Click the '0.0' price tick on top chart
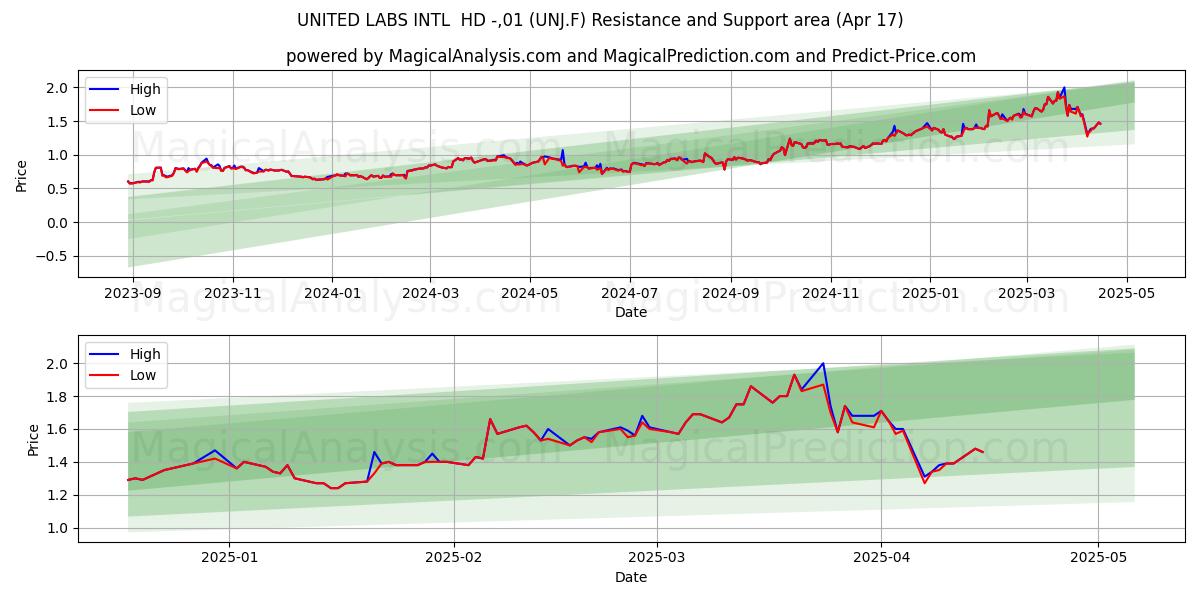This screenshot has height=600, width=1200. (58, 222)
